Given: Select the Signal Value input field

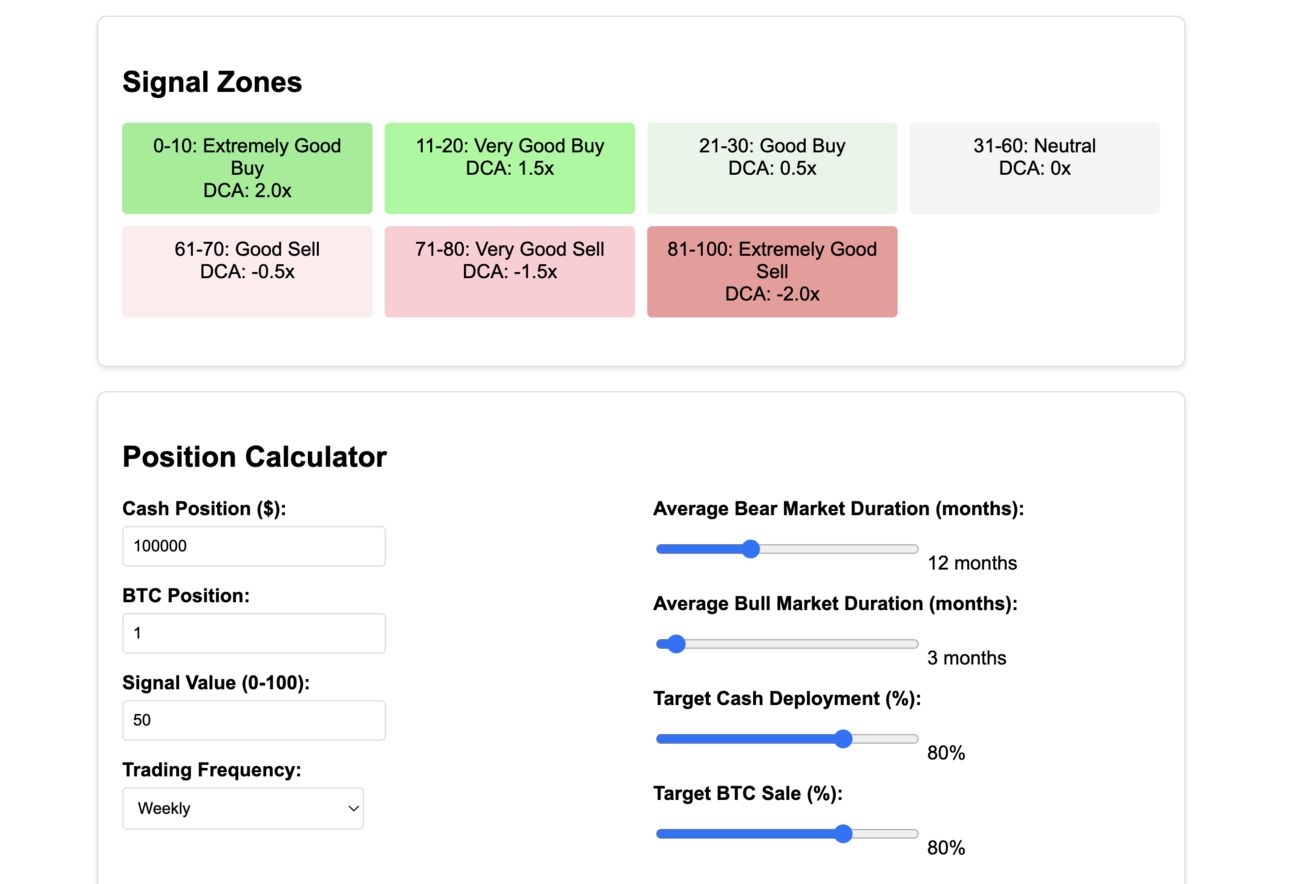Looking at the screenshot, I should (254, 720).
